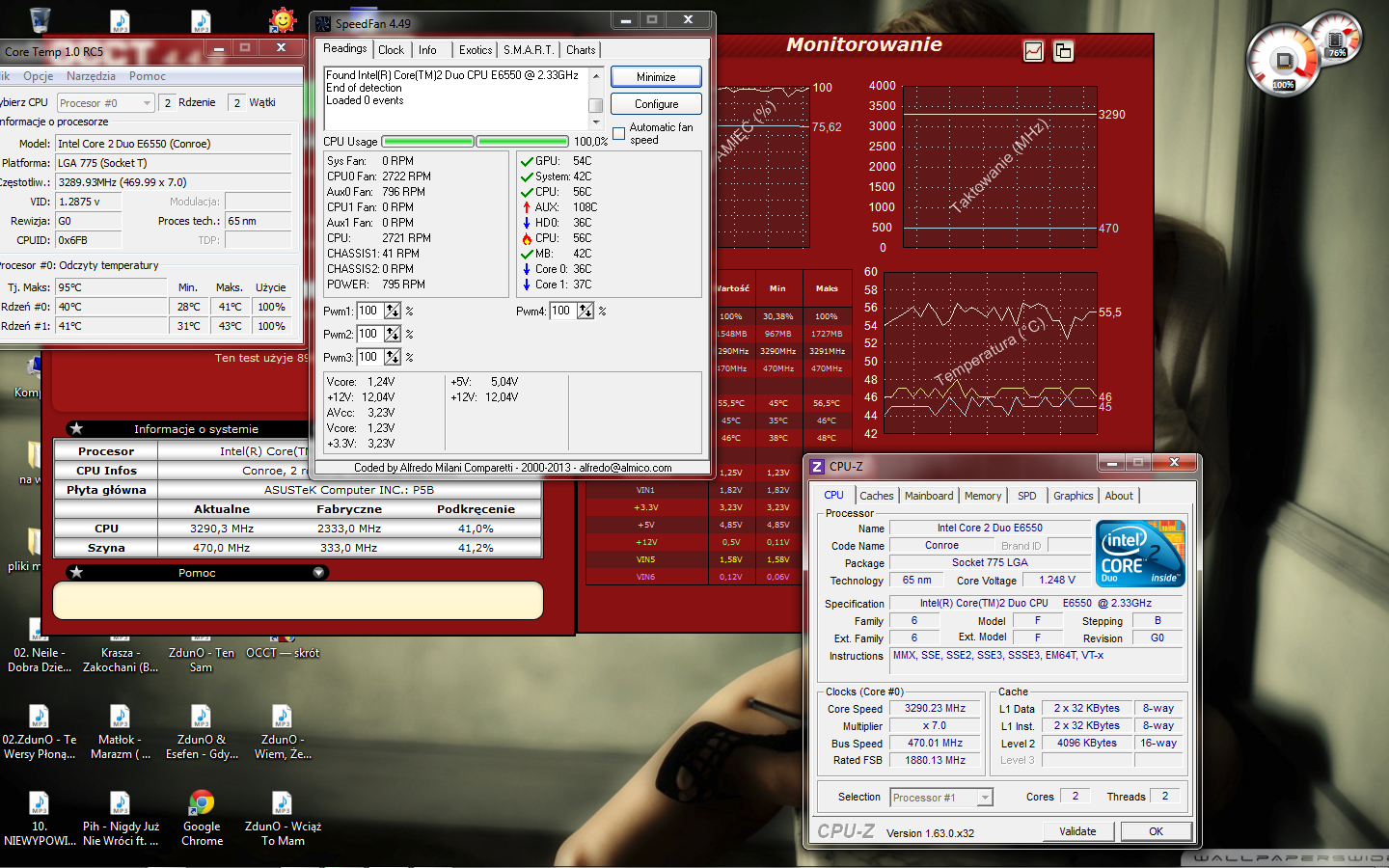This screenshot has height=868, width=1389.
Task: Click the Configure button in SpeedFan
Action: pyautogui.click(x=656, y=104)
